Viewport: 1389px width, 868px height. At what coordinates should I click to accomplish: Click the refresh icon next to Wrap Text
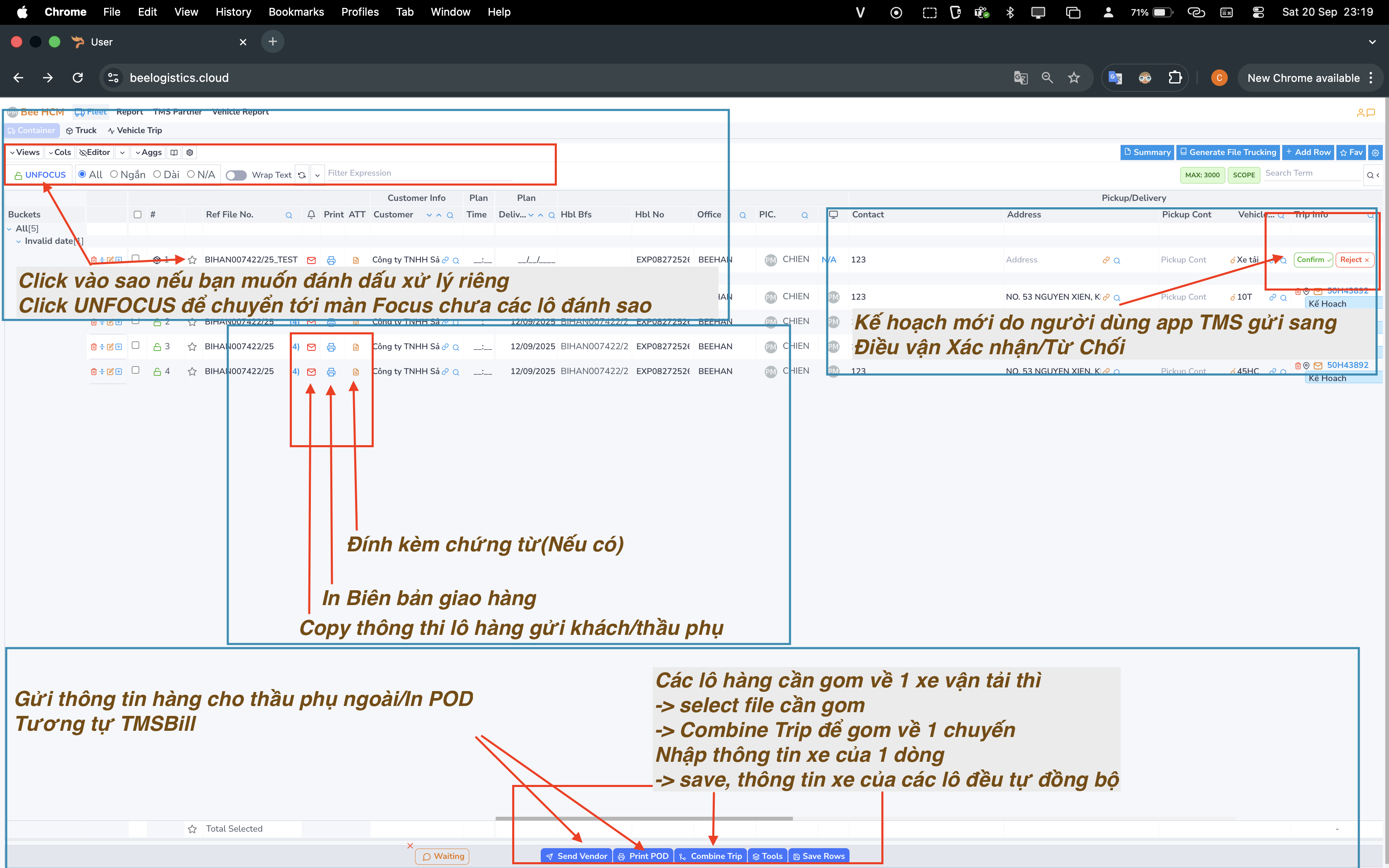(302, 175)
